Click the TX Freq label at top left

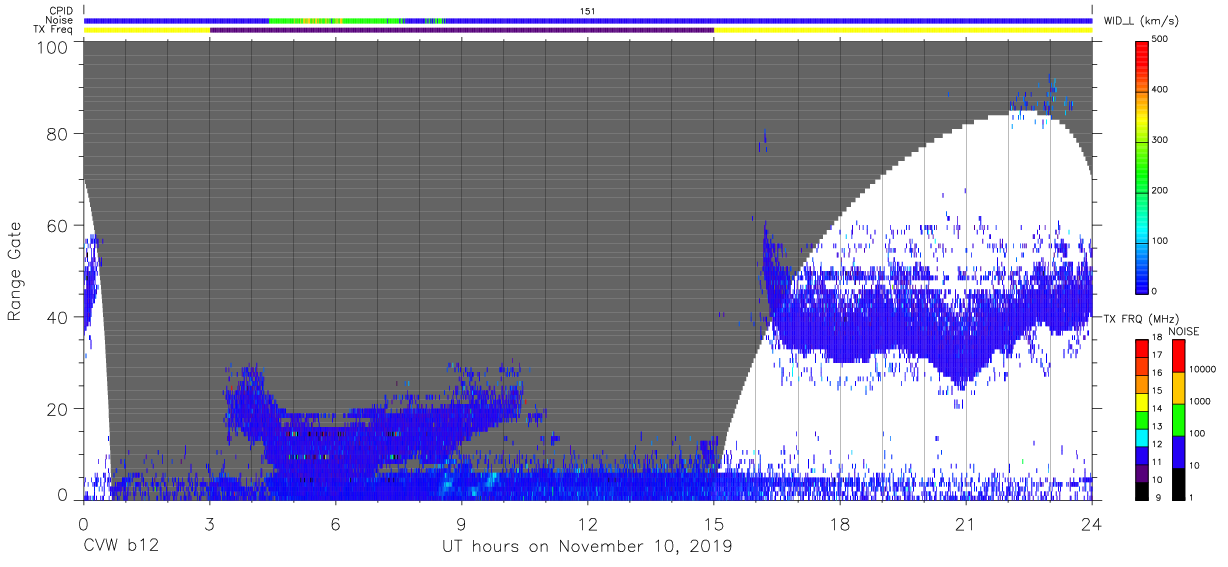coord(55,30)
